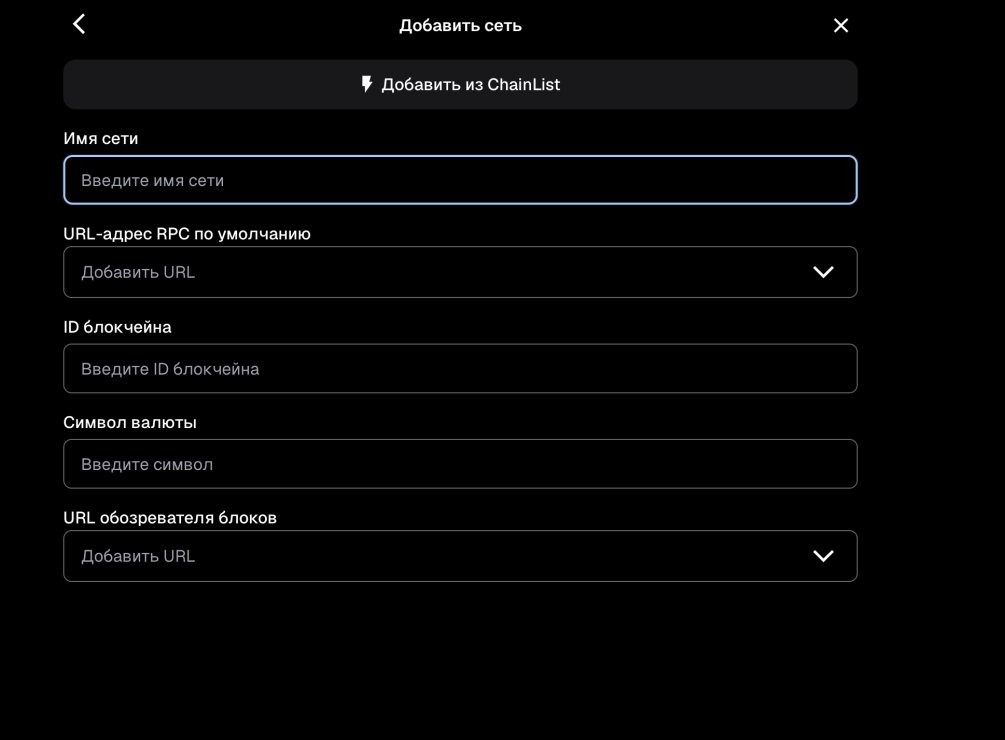
Task: Click the ID блокчейна label
Action: click(117, 327)
